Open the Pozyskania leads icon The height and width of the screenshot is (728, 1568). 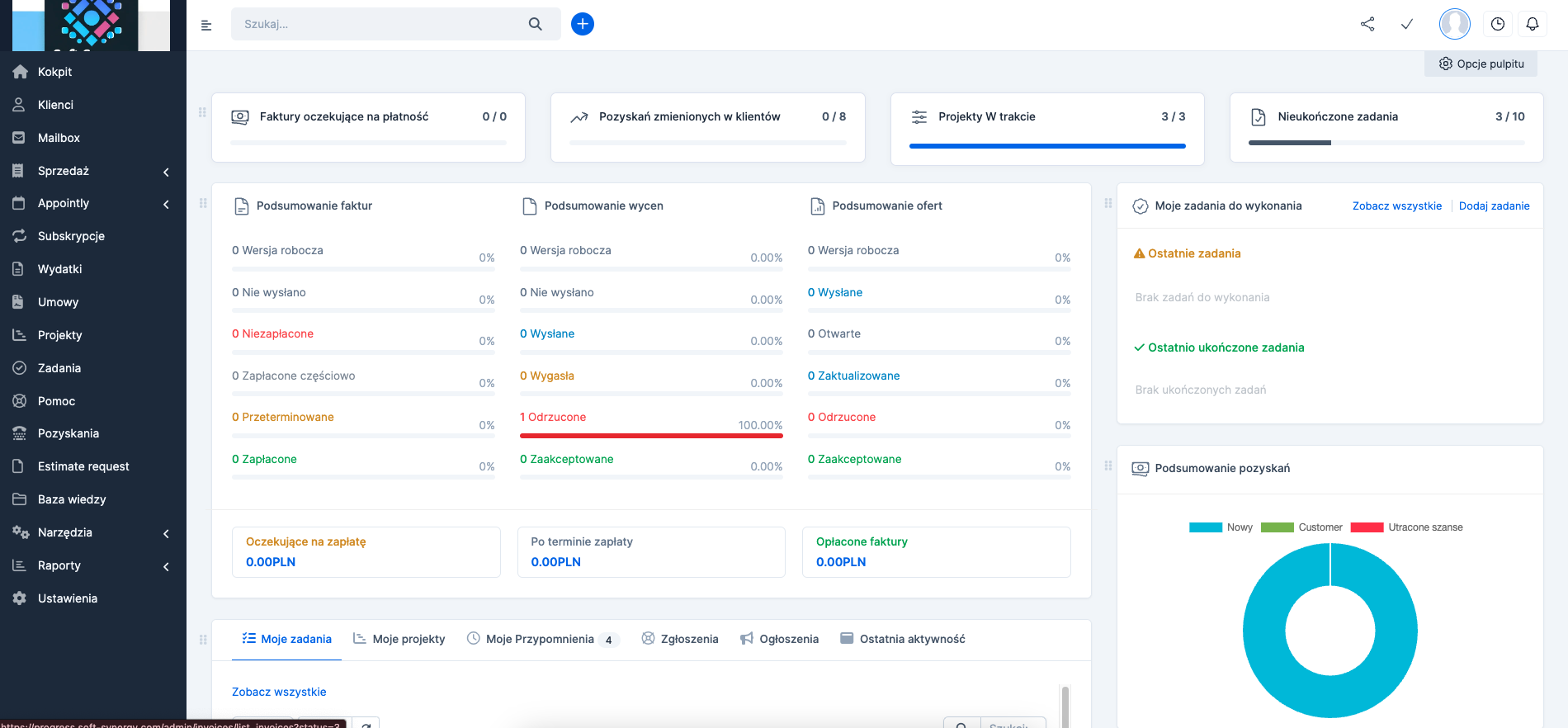tap(20, 433)
